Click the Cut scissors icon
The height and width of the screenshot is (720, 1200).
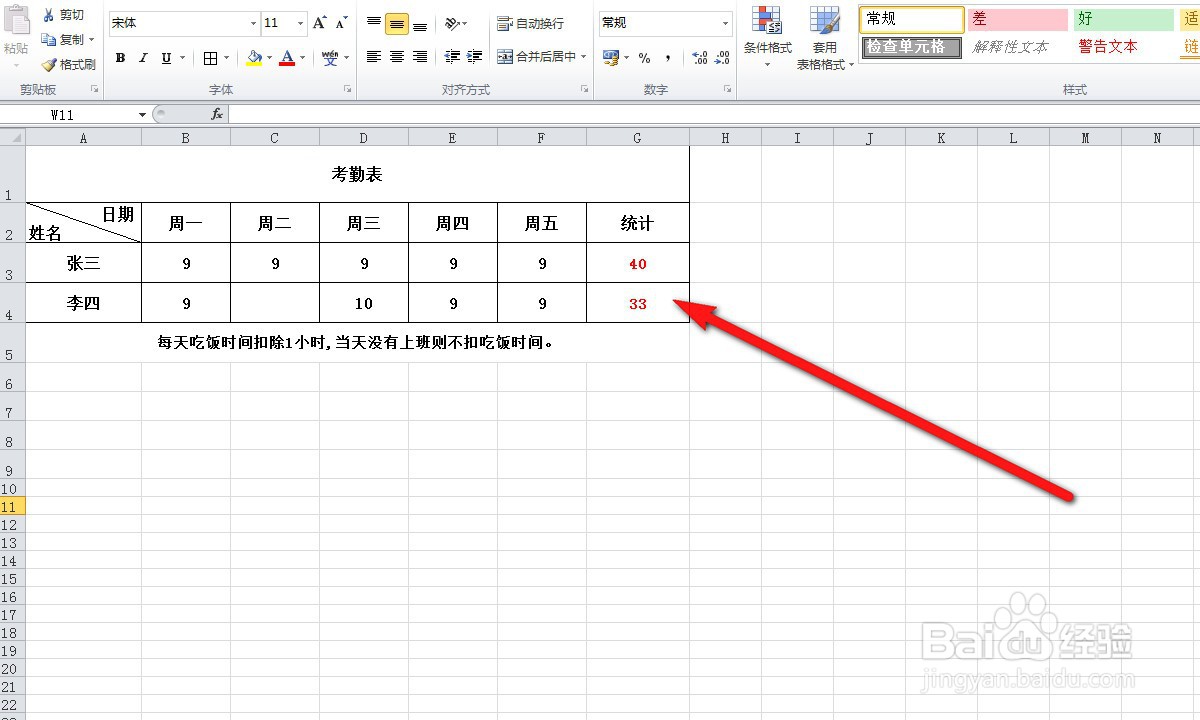[48, 14]
